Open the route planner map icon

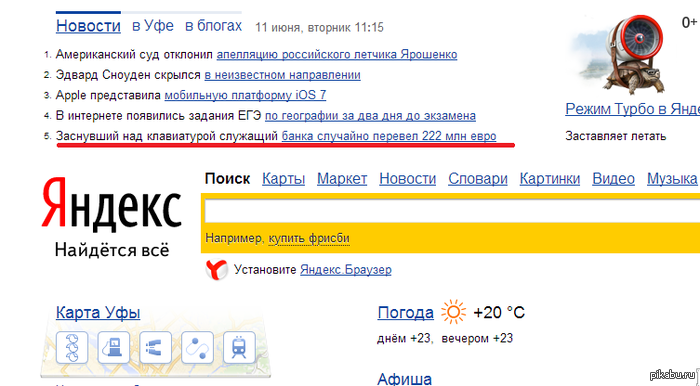click(x=197, y=347)
